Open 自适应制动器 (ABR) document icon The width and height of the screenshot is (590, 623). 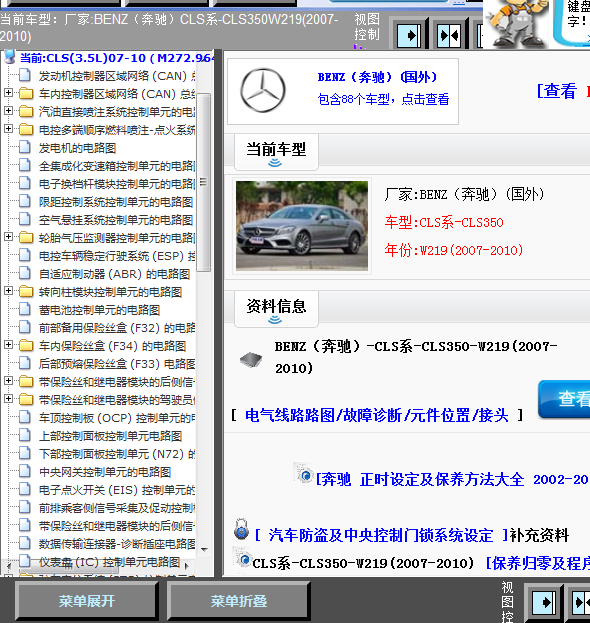tap(25, 273)
